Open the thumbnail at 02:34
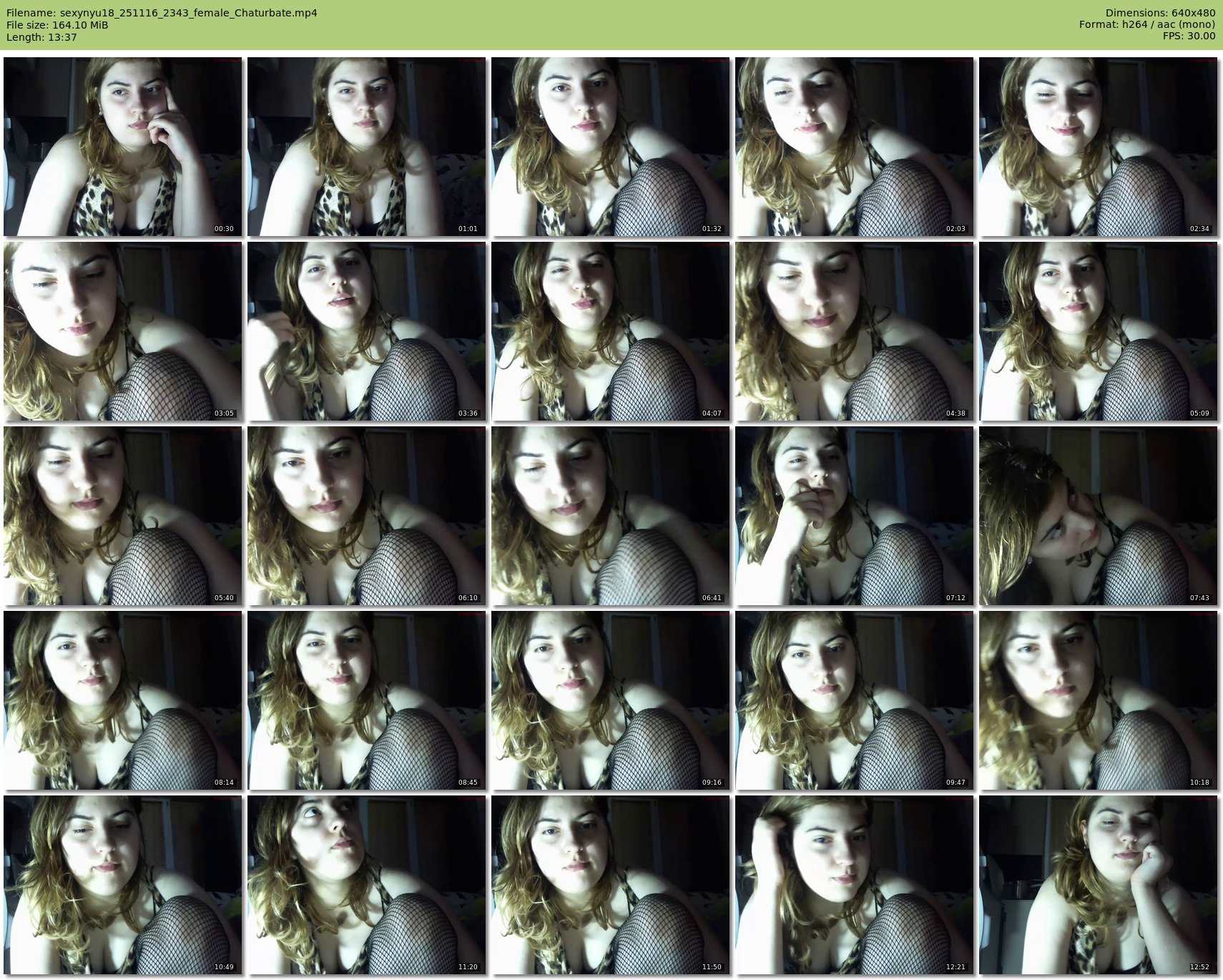Viewport: 1223px width, 980px height. (1098, 147)
